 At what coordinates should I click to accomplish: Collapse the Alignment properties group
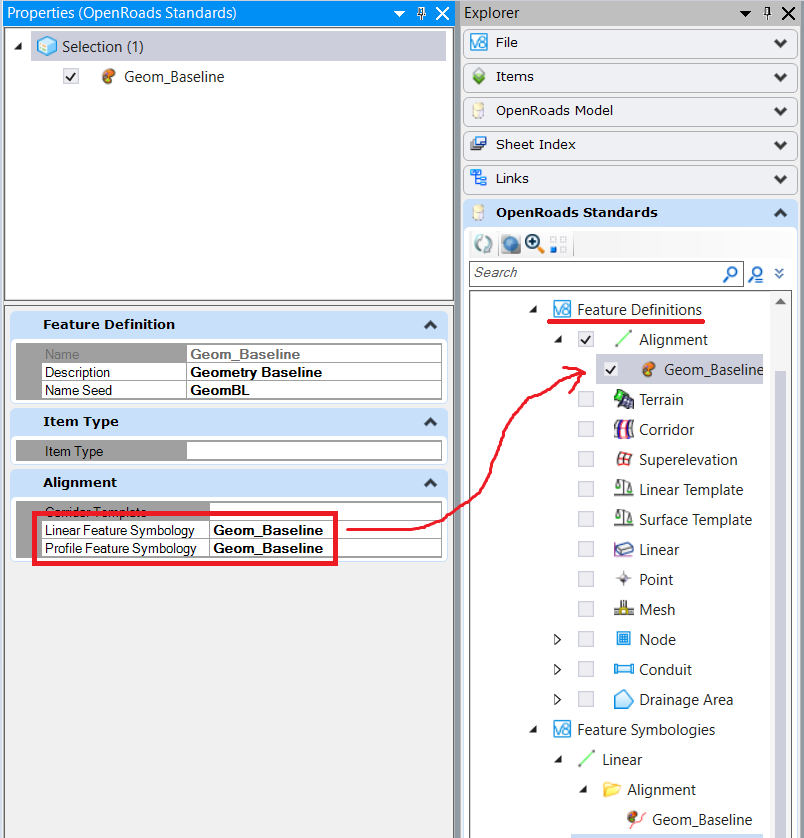(x=430, y=483)
